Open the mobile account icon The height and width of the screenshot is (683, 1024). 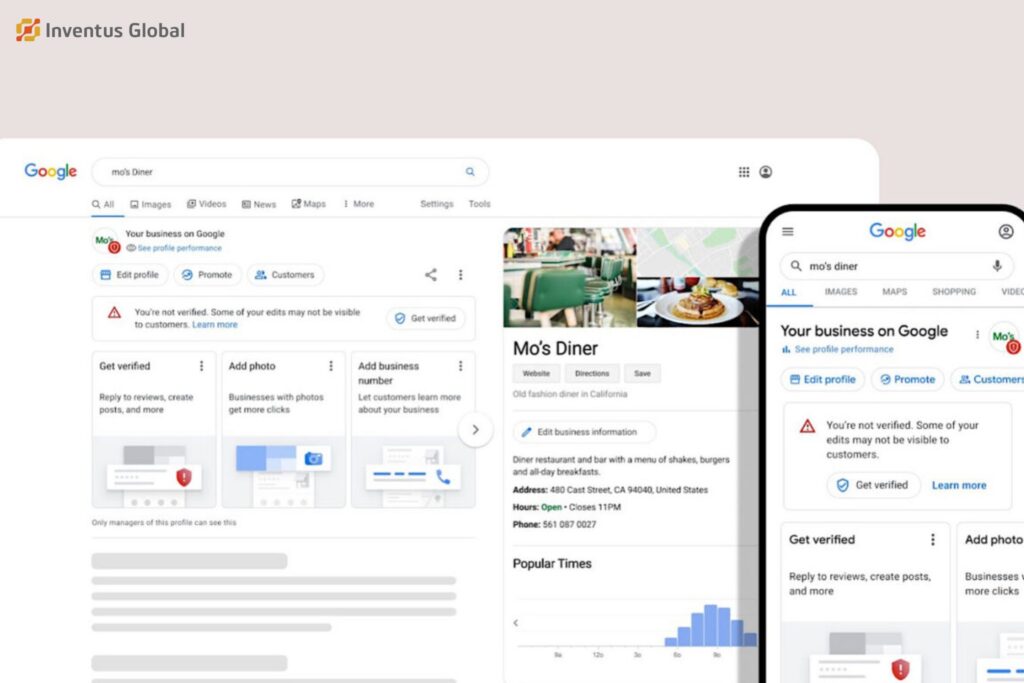1006,231
